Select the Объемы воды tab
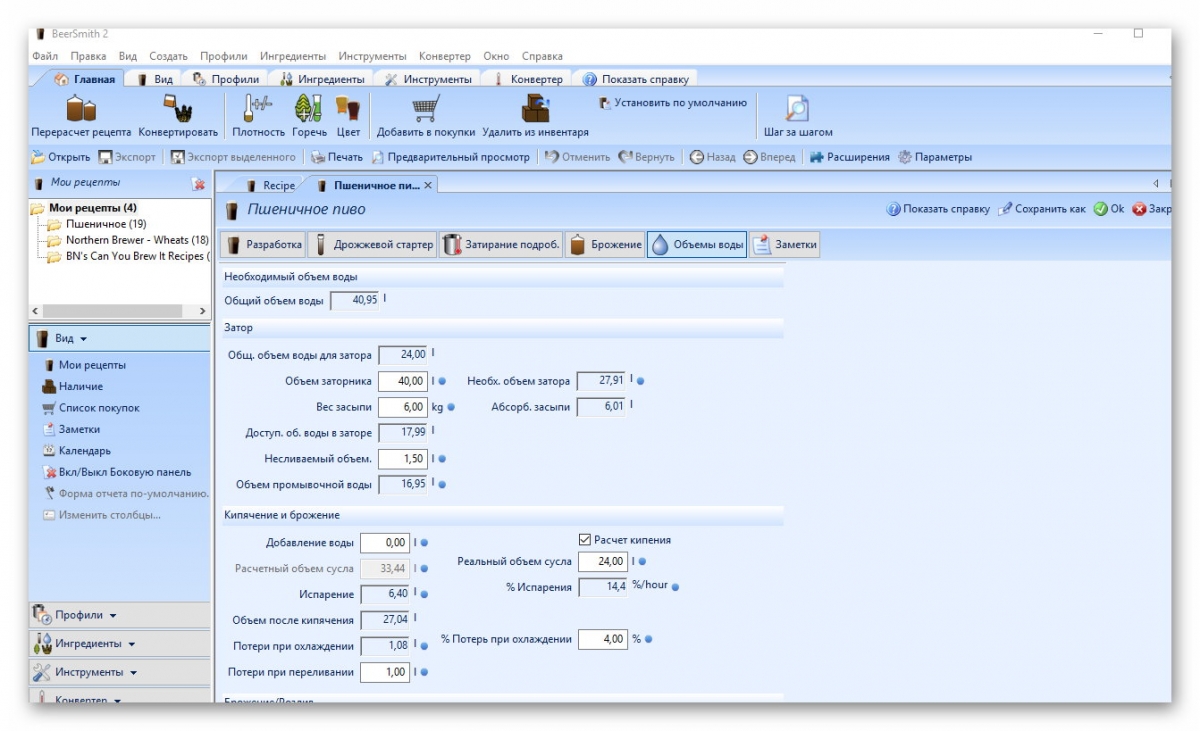 click(x=697, y=245)
